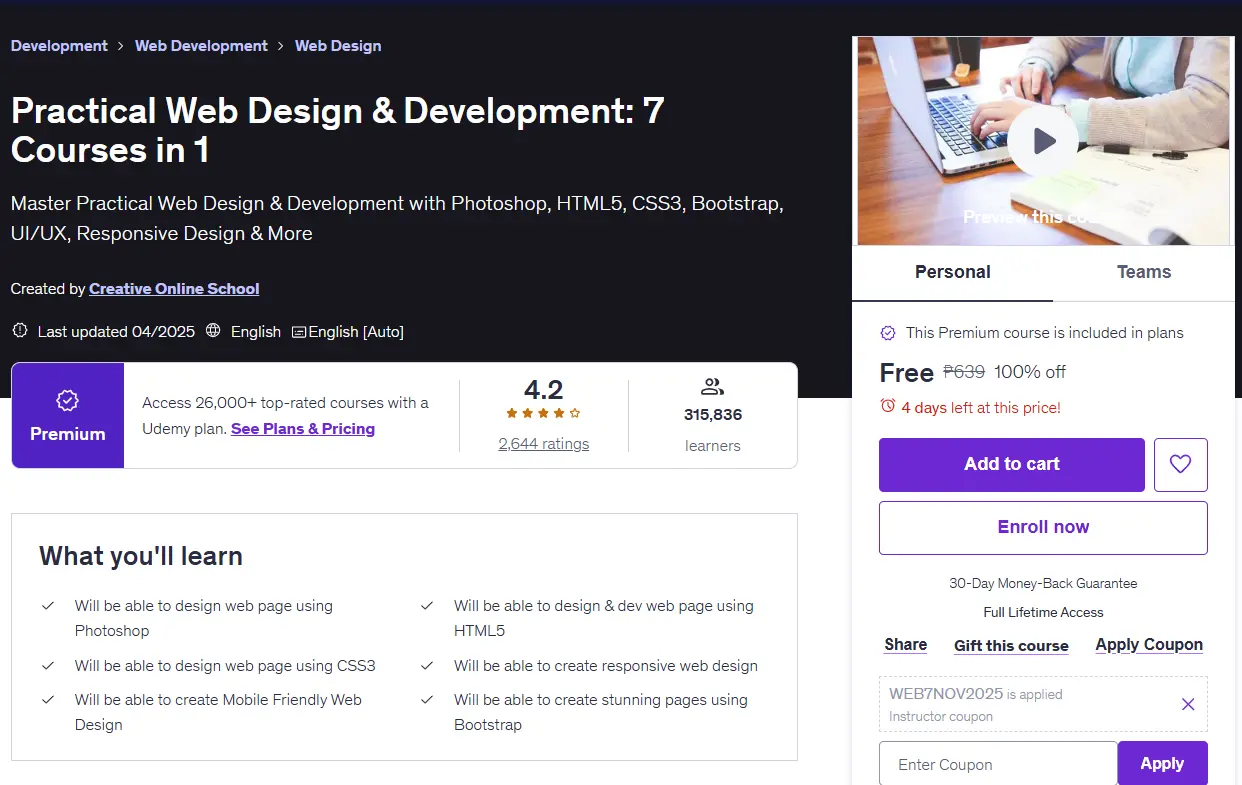Click 'This Premium course is included in plans'
This screenshot has height=785, width=1242.
(1044, 332)
